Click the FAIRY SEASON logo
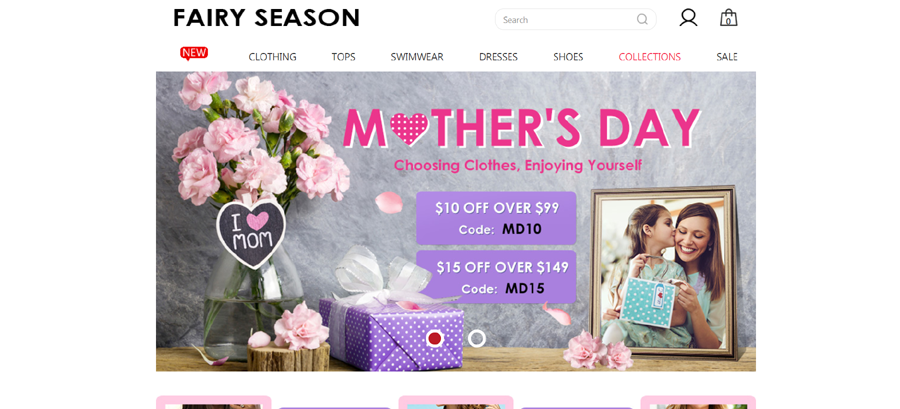This screenshot has height=409, width=900. (266, 18)
